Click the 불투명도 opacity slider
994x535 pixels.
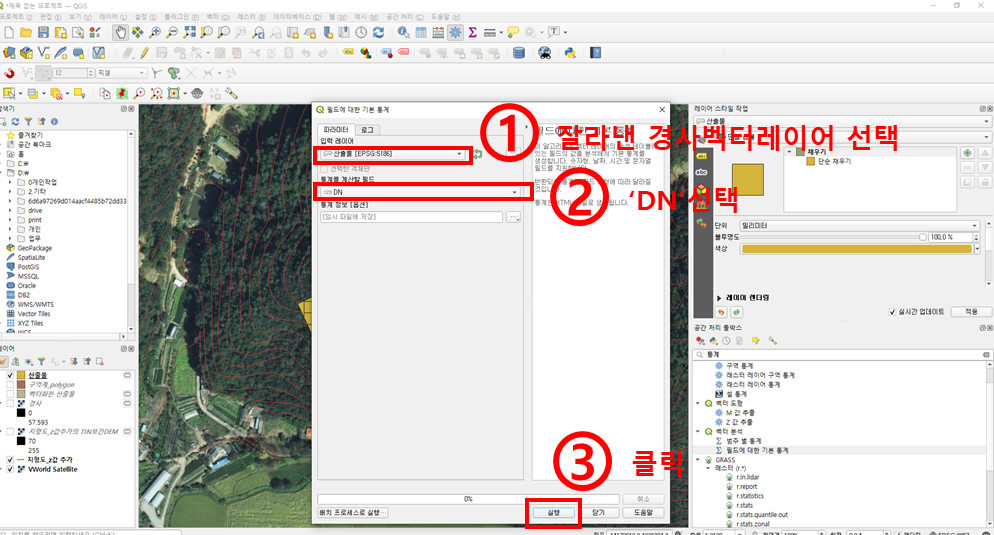(x=834, y=237)
